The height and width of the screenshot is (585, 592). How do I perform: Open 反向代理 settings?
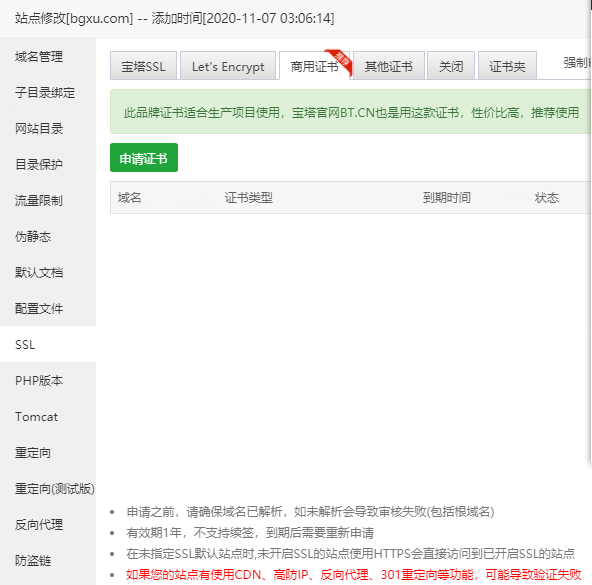[x=39, y=525]
